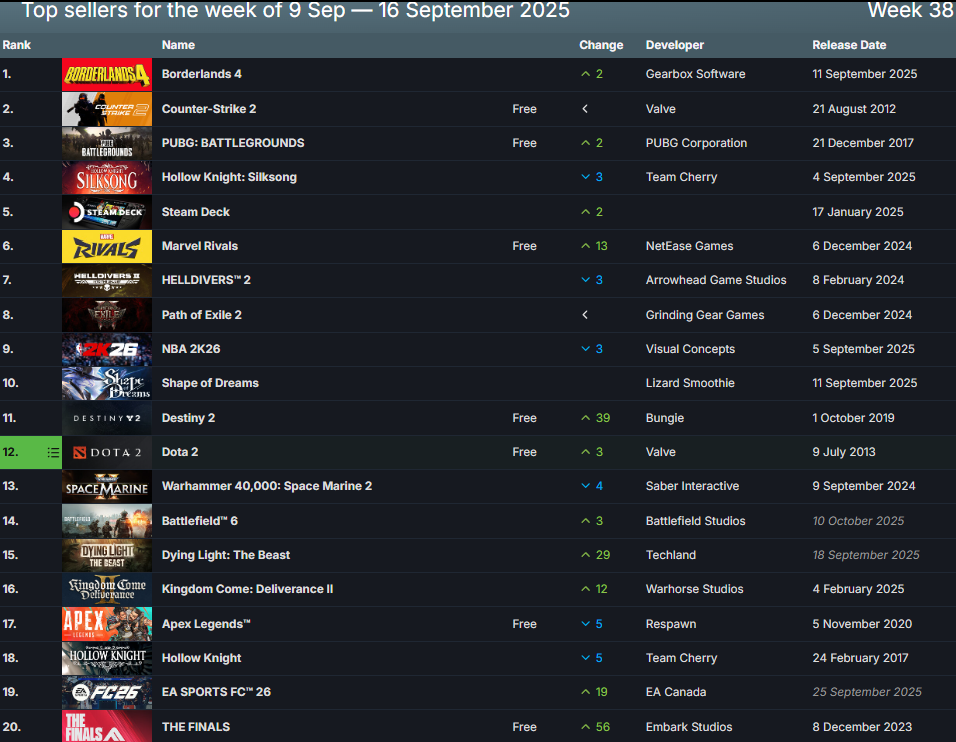Sort by the Change column header
This screenshot has width=956, height=742.
tap(601, 45)
